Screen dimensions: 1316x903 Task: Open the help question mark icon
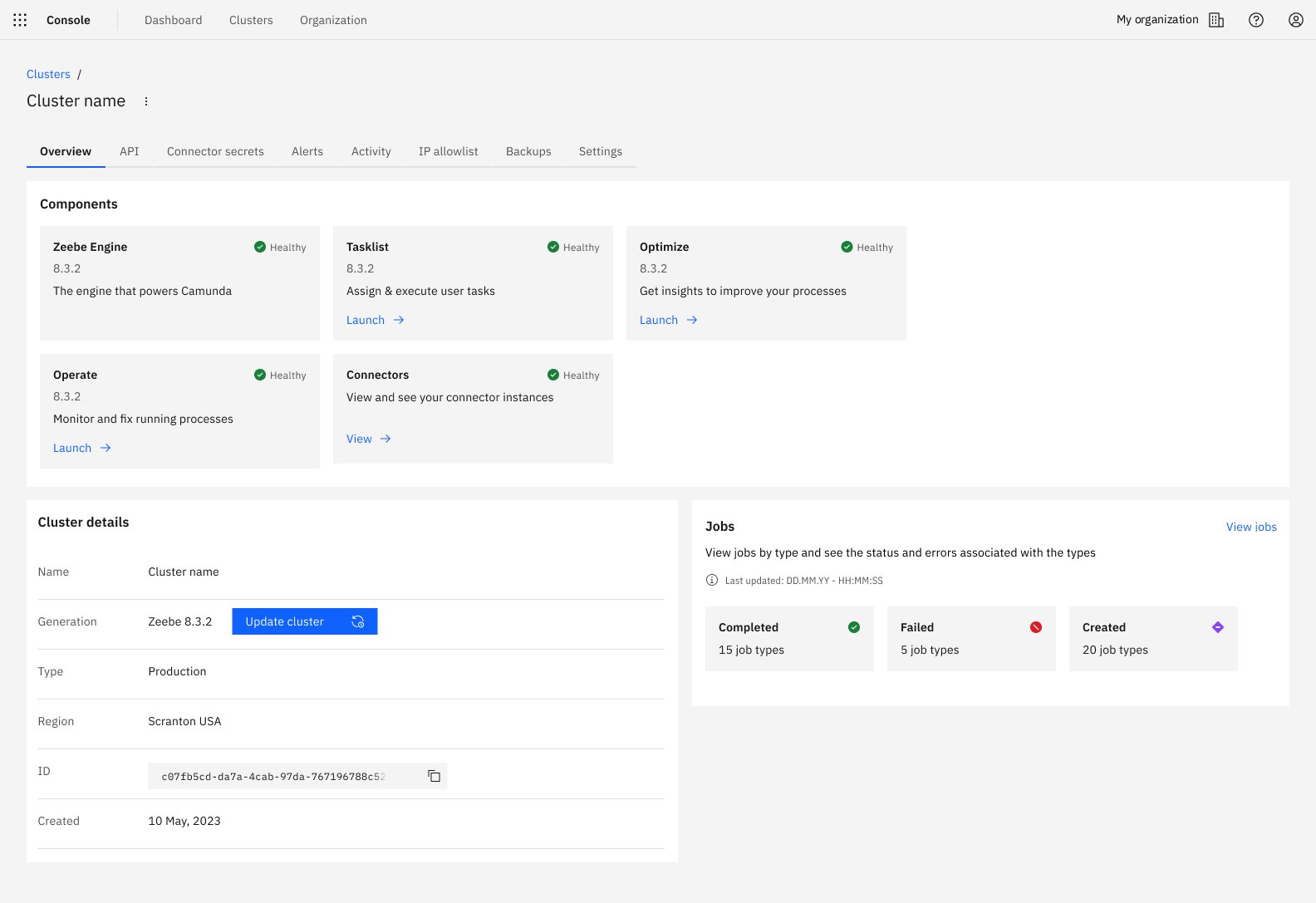coord(1256,20)
